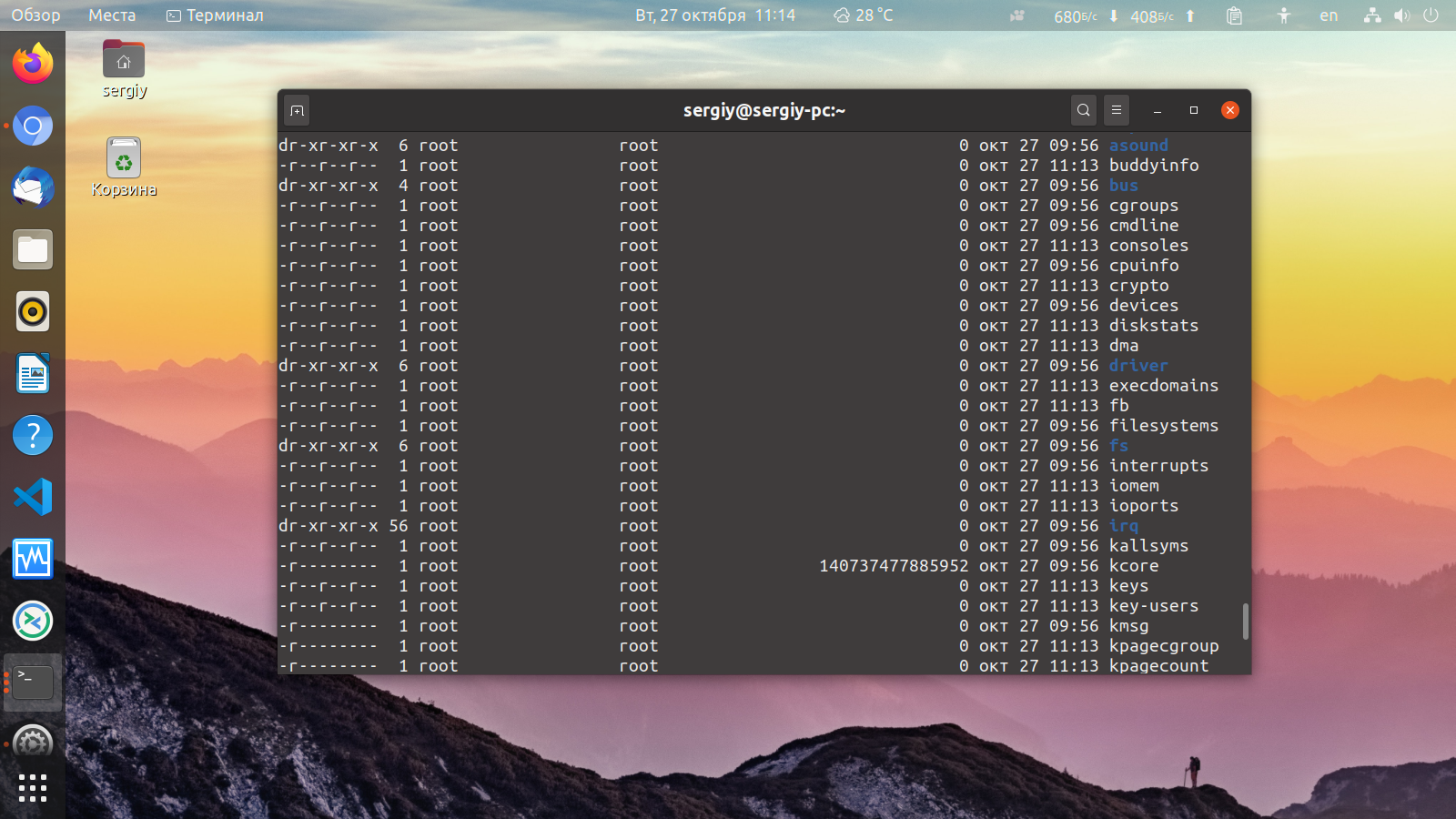Click the keys file name
The height and width of the screenshot is (819, 1456).
(1128, 586)
